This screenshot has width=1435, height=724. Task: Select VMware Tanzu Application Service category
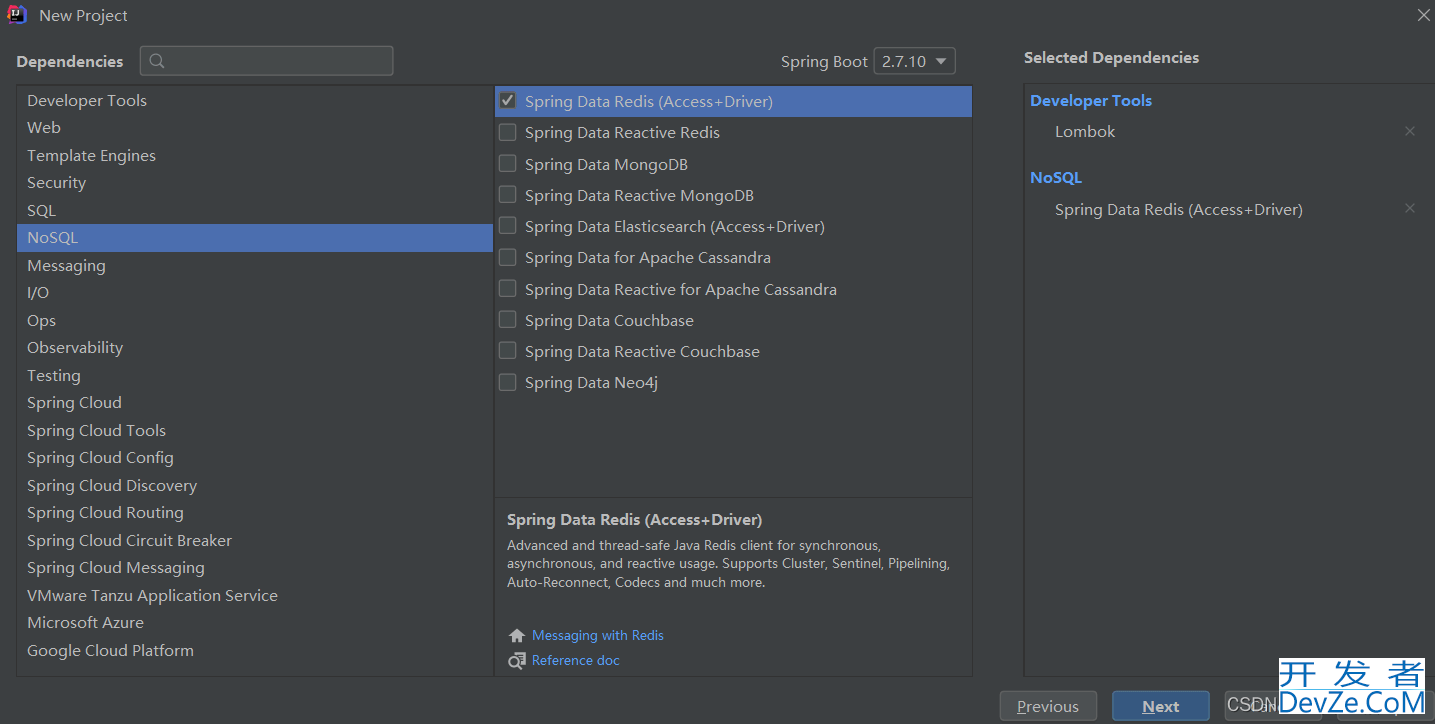click(255, 595)
